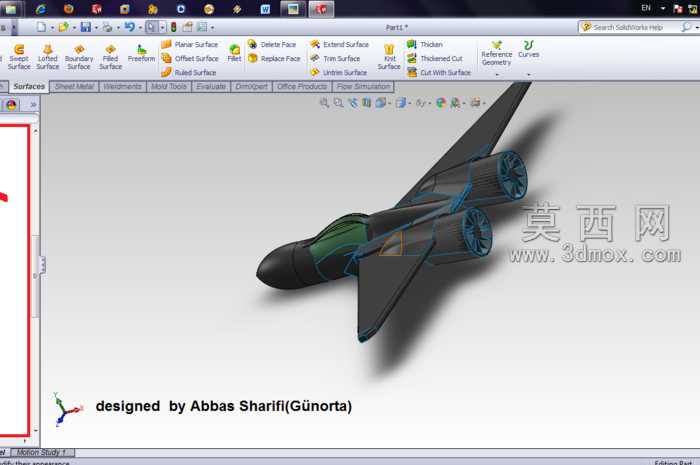Select the Swept Surface tool
Viewport: 700px width, 465px height.
tap(19, 57)
